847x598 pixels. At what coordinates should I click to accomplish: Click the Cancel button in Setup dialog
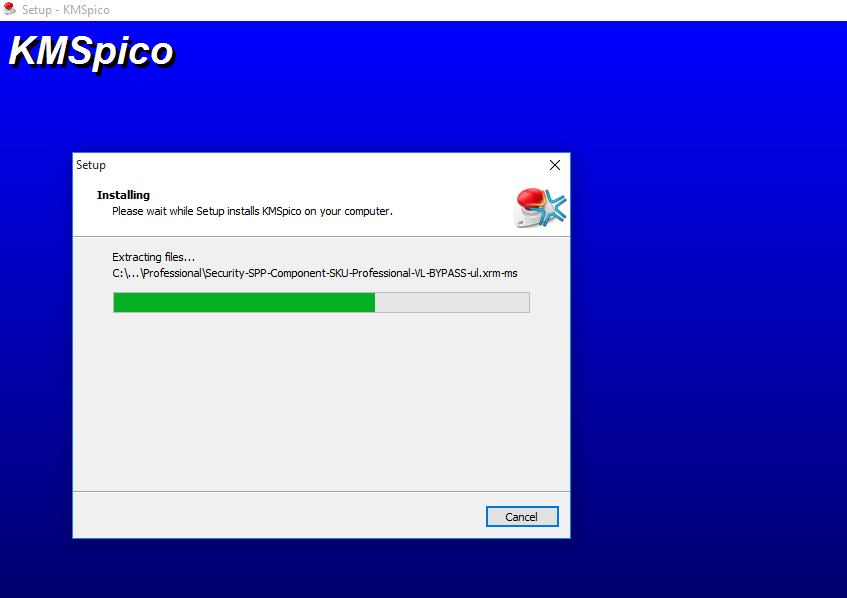[x=522, y=516]
